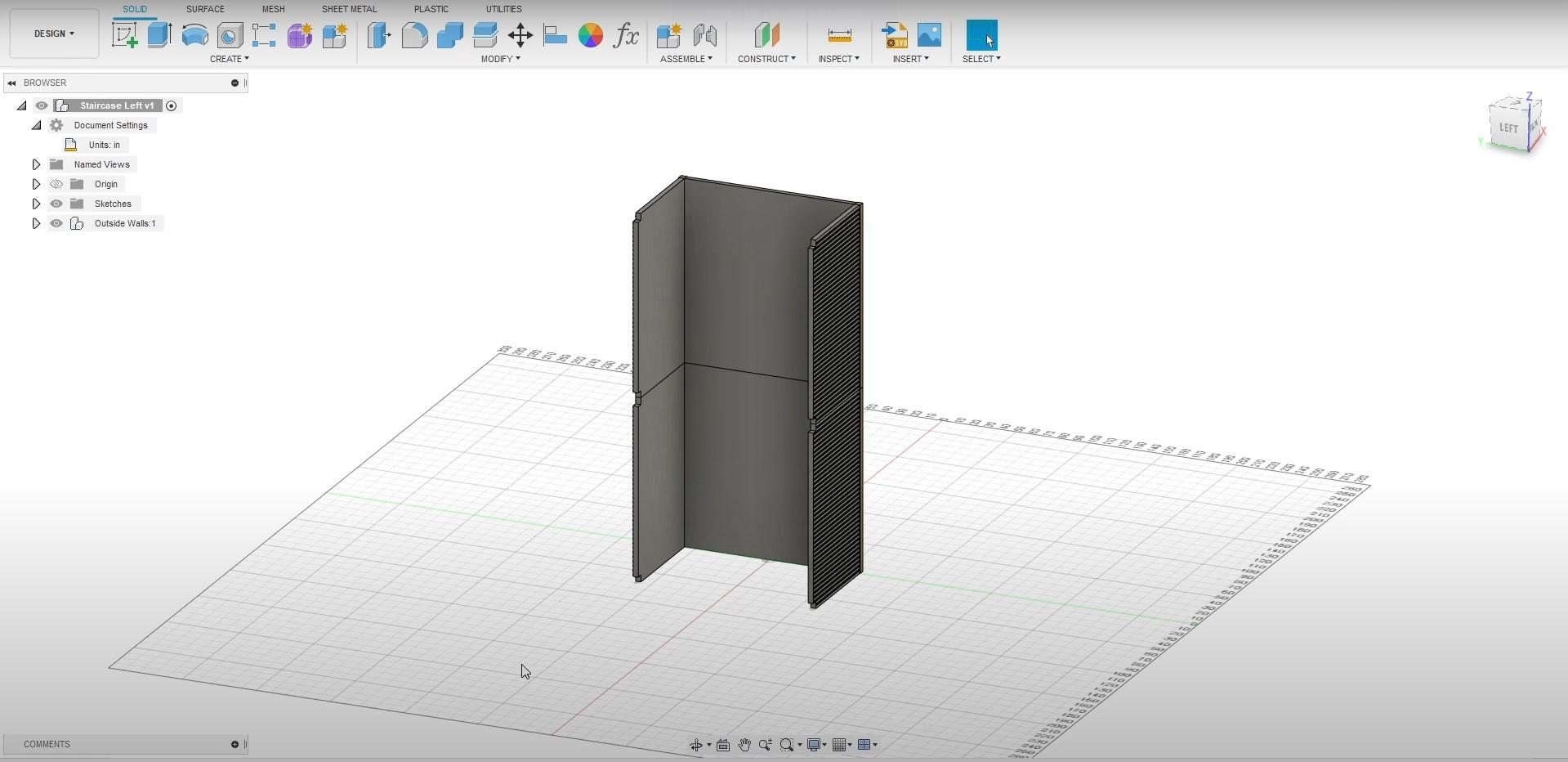This screenshot has width=1568, height=762.
Task: Open the Viewports layout menu
Action: tap(868, 745)
